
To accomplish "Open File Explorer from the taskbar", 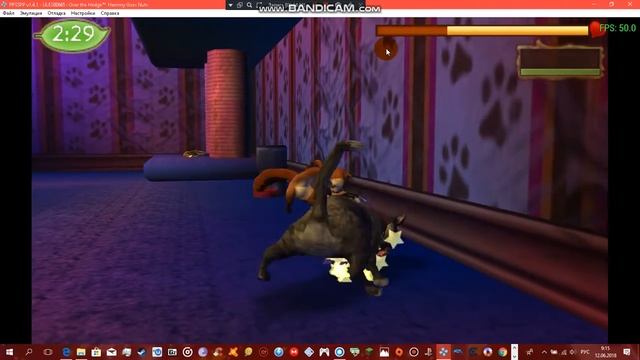I will pos(81,352).
